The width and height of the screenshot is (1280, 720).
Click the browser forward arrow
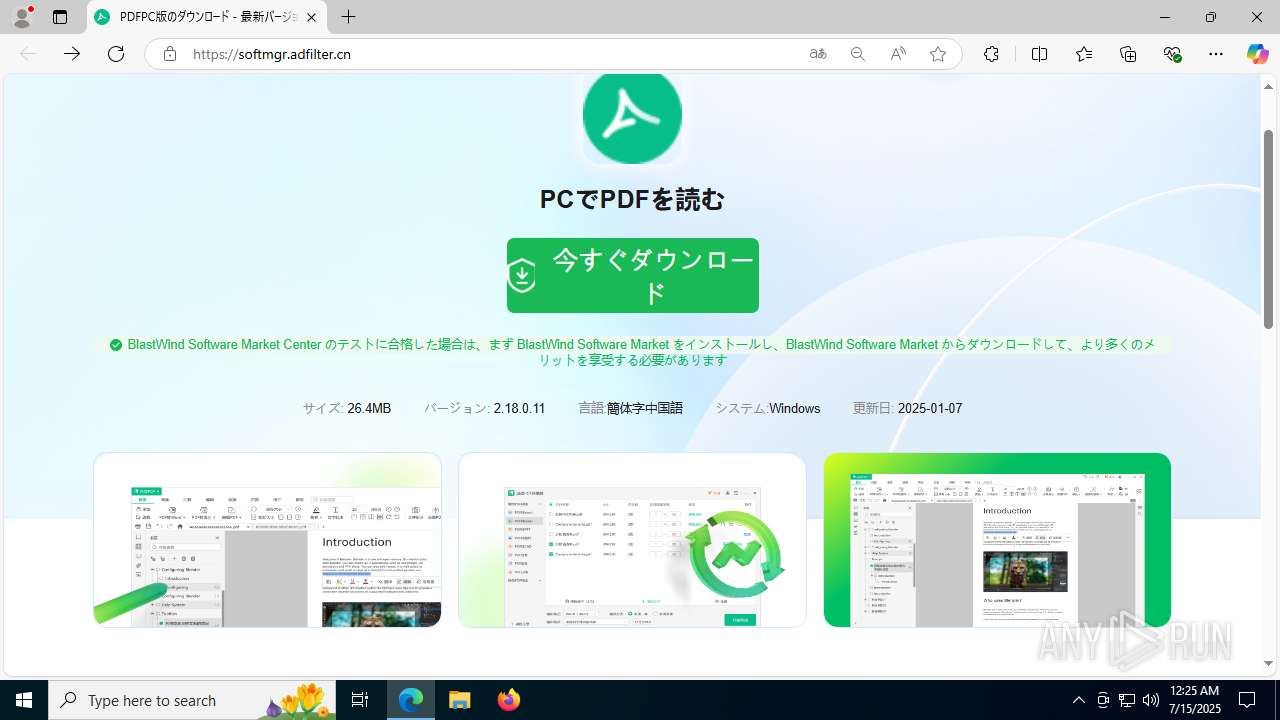click(72, 54)
